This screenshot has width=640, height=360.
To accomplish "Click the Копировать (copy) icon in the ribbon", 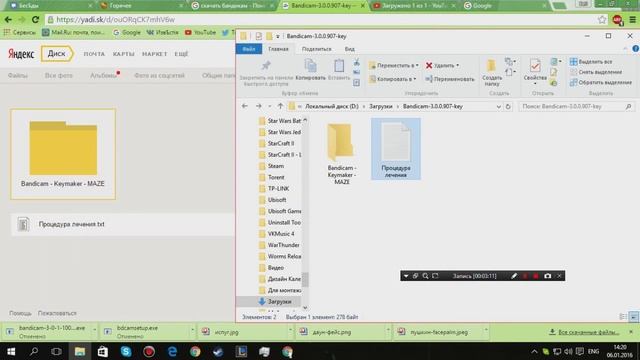I will [x=311, y=65].
